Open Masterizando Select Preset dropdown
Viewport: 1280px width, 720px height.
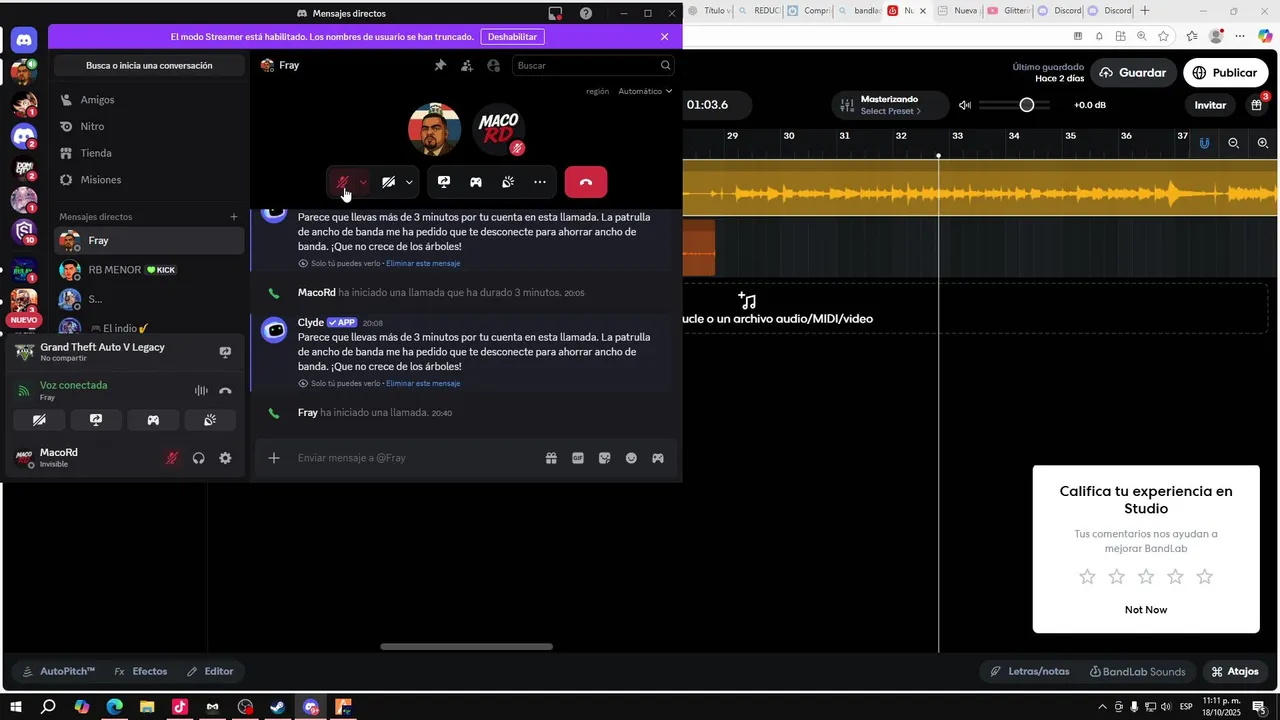888,105
